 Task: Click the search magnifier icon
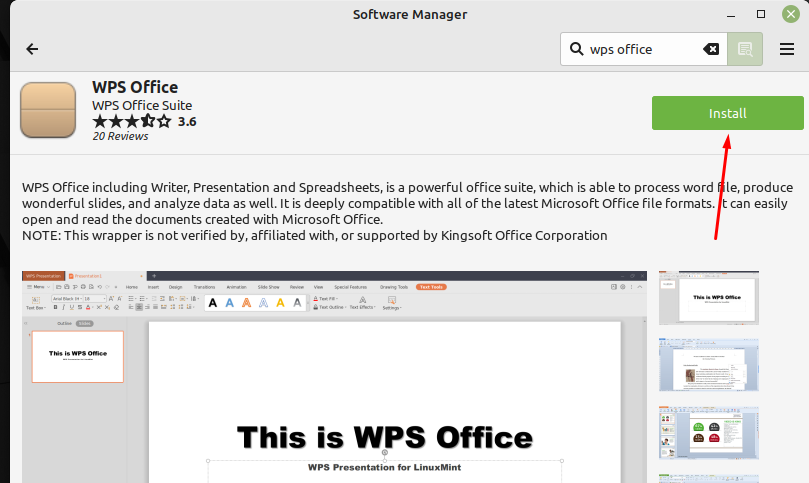[576, 49]
